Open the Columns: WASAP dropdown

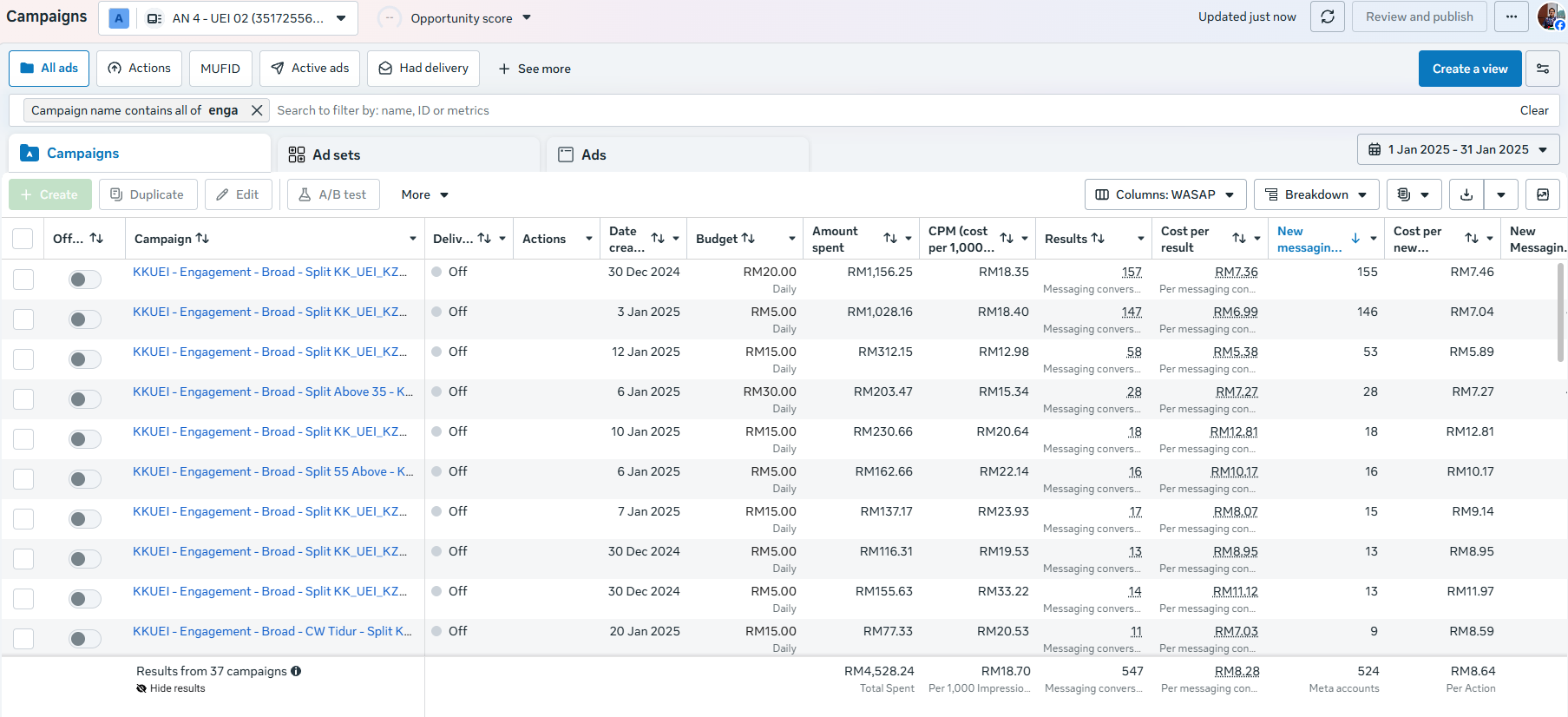[x=1165, y=194]
